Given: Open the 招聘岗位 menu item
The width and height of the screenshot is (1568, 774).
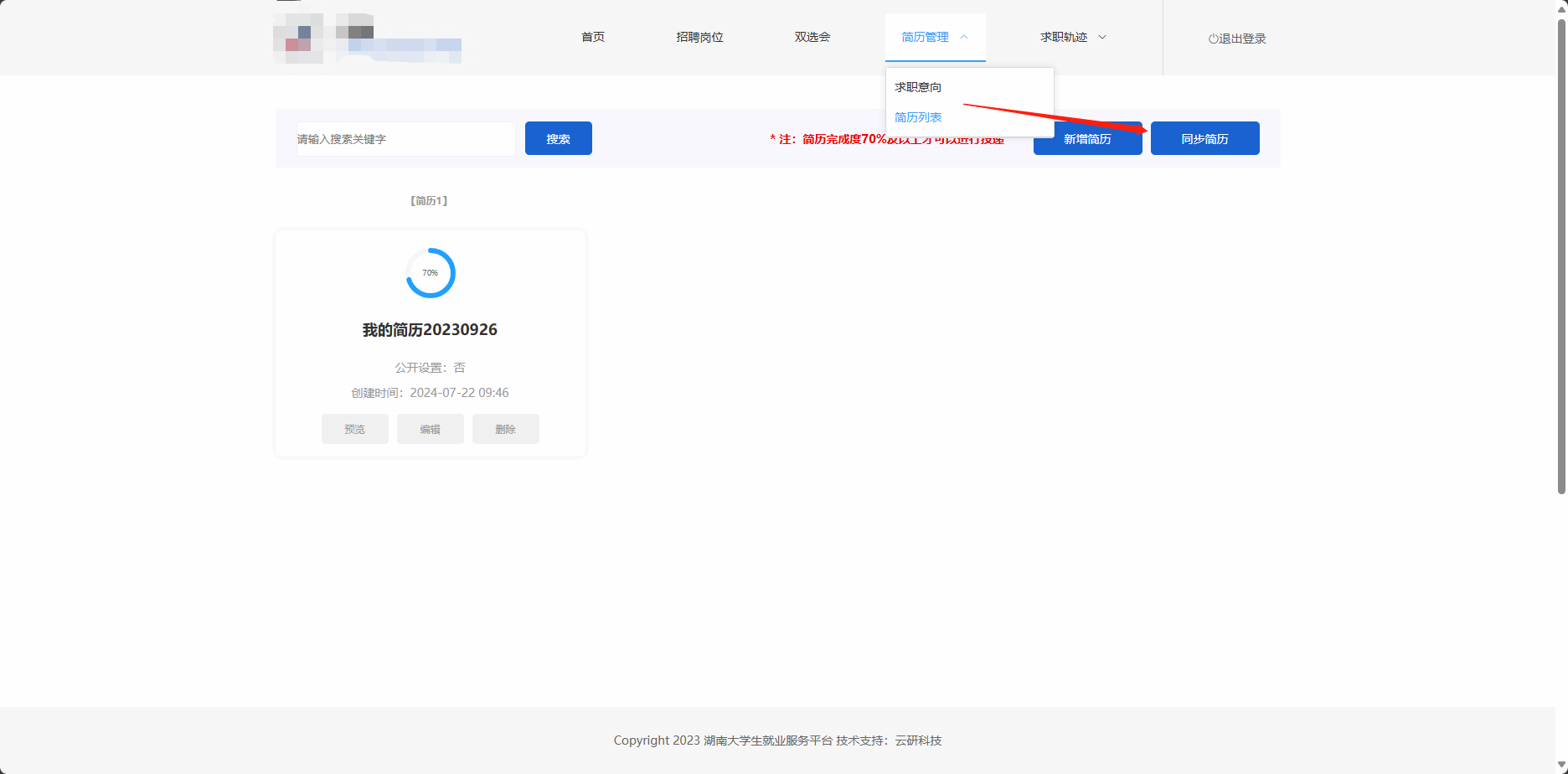Looking at the screenshot, I should [x=699, y=37].
